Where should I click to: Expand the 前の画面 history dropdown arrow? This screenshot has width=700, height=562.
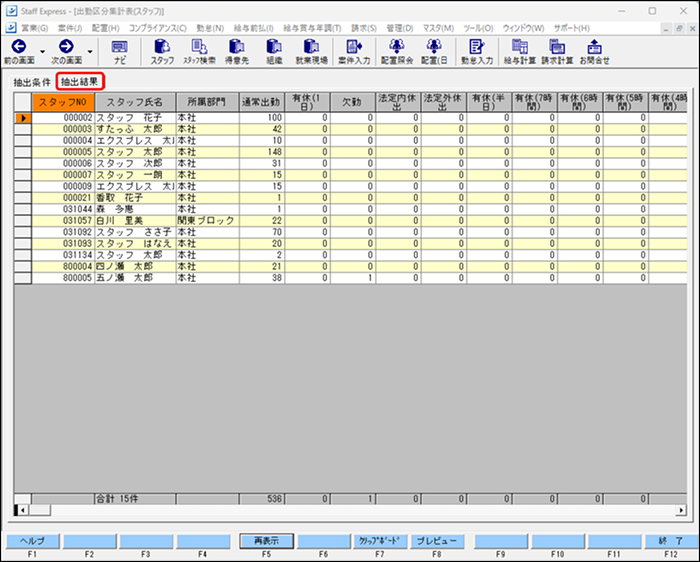[42, 52]
